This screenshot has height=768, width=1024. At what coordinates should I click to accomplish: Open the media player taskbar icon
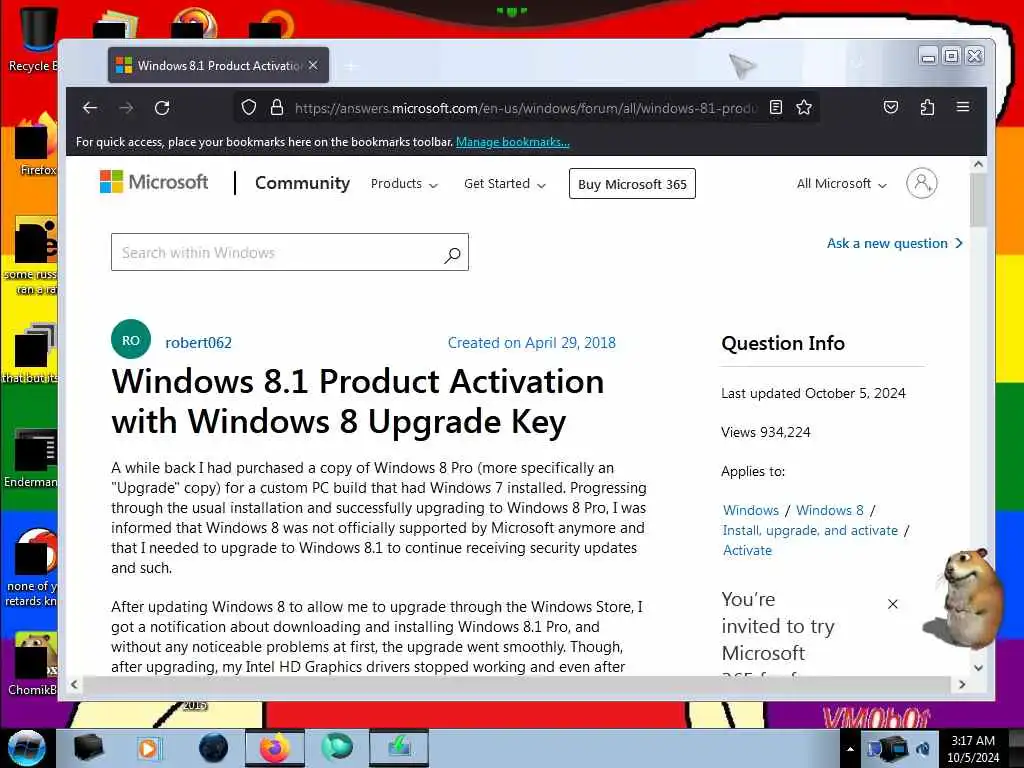(149, 748)
